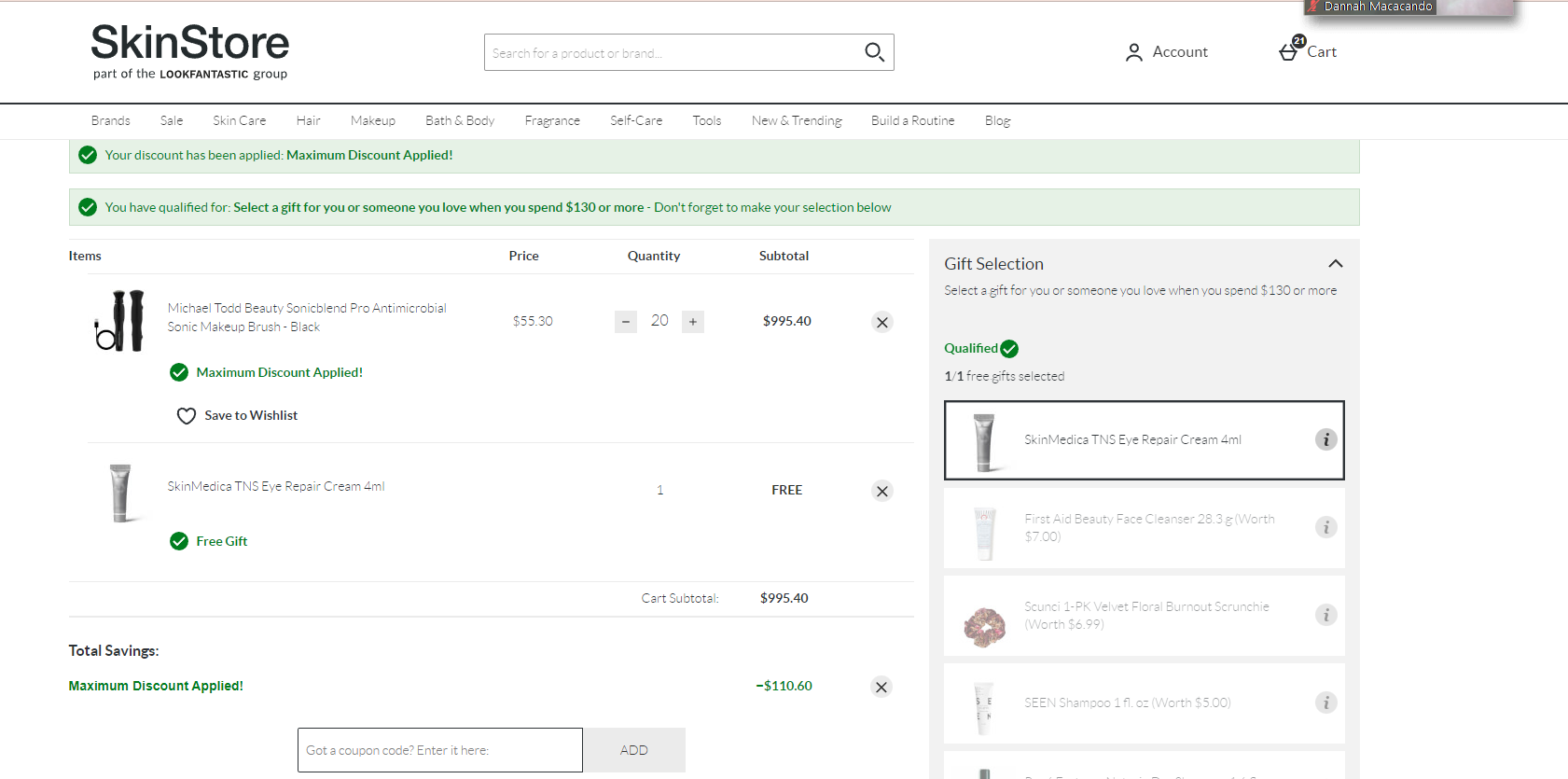This screenshot has width=1568, height=779.
Task: Open the Bath & Body menu
Action: (x=460, y=120)
